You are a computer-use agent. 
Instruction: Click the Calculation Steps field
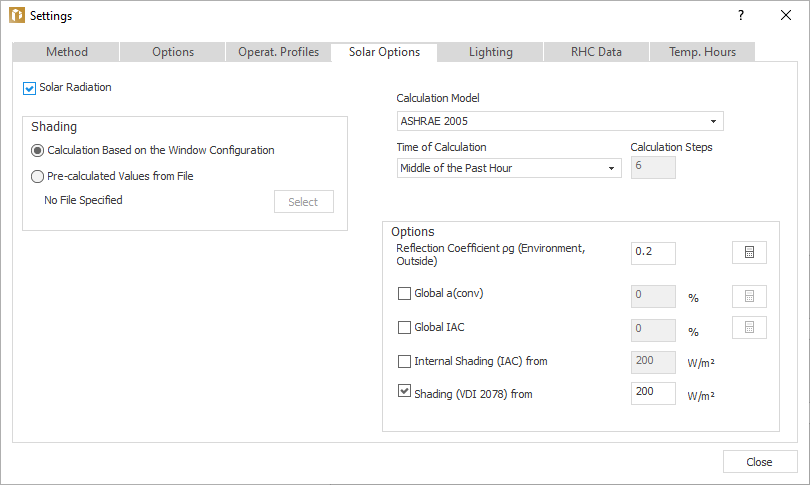653,167
